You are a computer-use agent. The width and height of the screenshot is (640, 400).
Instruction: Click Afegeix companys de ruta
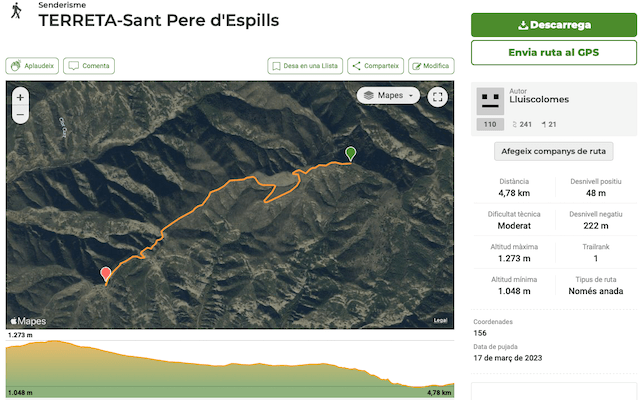554,151
